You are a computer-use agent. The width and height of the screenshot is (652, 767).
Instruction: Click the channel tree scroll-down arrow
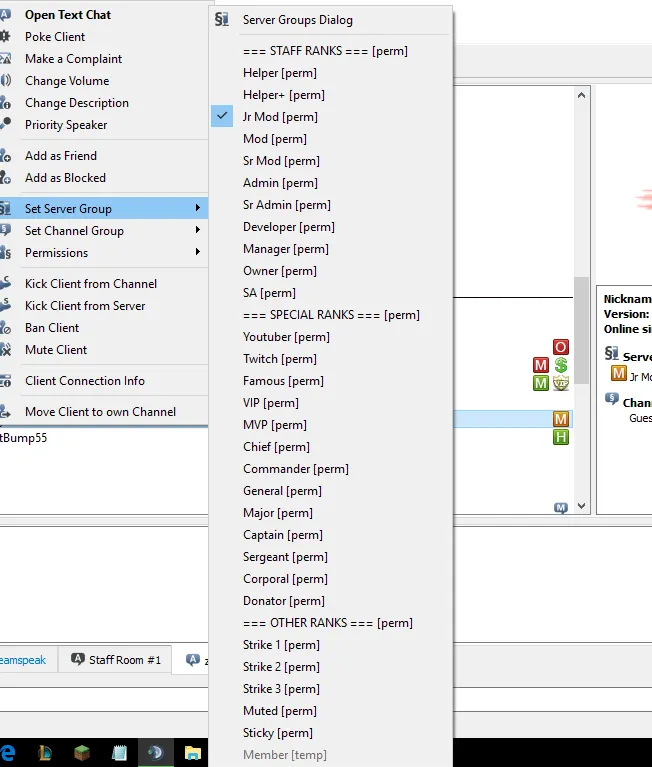[581, 508]
